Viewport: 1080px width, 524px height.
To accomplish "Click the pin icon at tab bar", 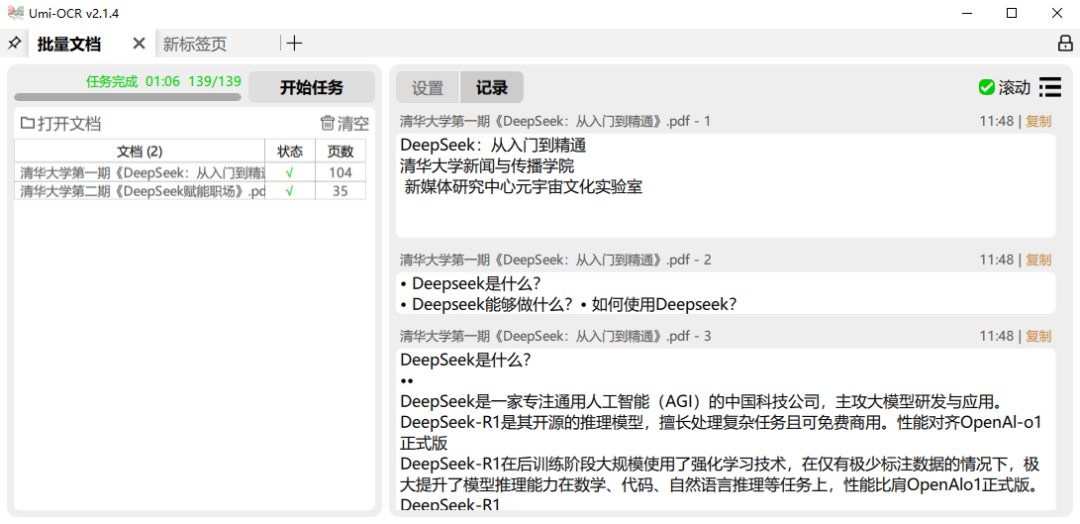I will [x=14, y=43].
